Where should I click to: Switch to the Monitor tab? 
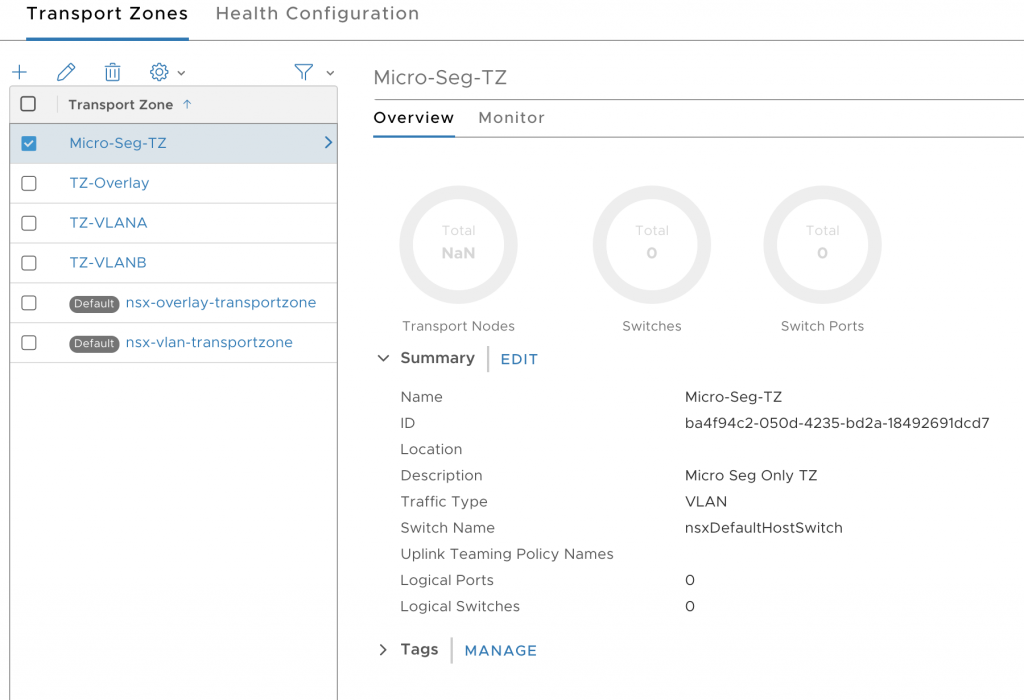click(511, 118)
